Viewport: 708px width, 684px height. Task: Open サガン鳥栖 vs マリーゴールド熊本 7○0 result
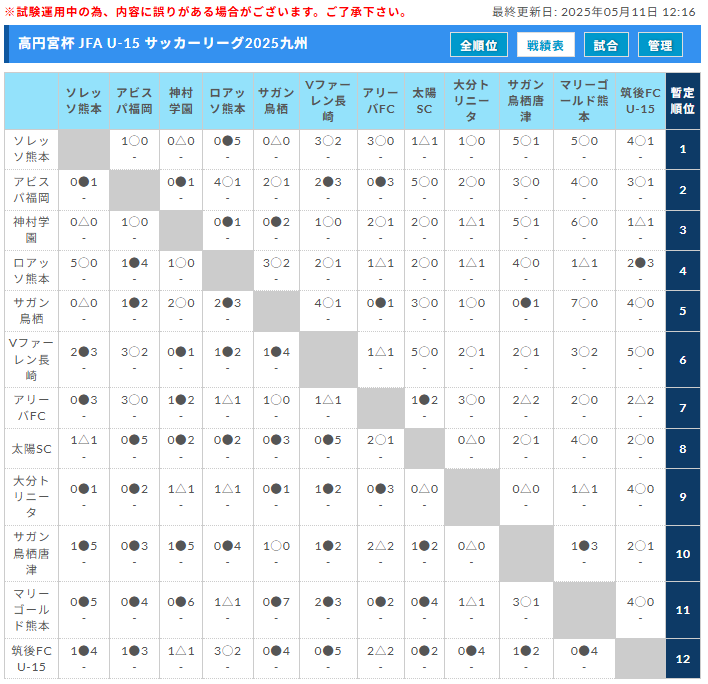click(584, 302)
